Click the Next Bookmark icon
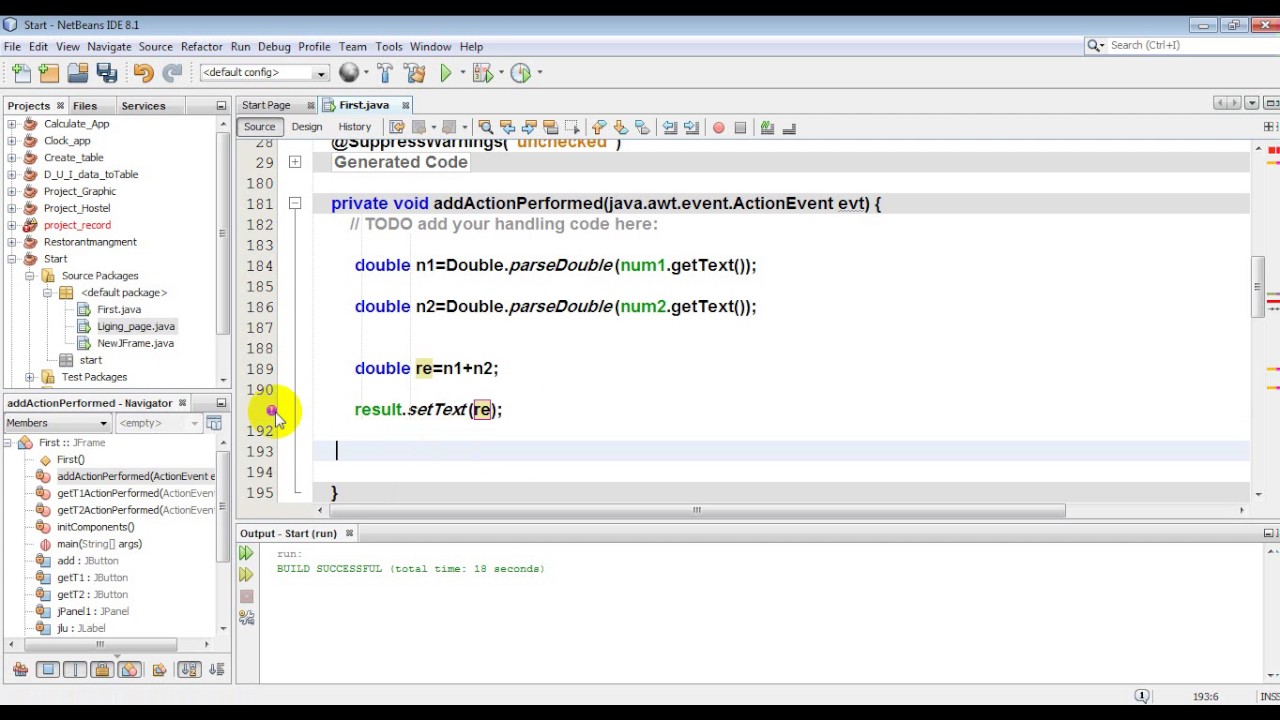Viewport: 1280px width, 720px height. pos(620,127)
